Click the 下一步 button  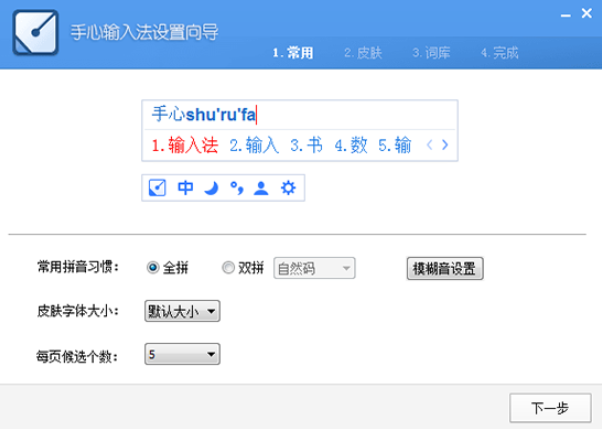549,407
